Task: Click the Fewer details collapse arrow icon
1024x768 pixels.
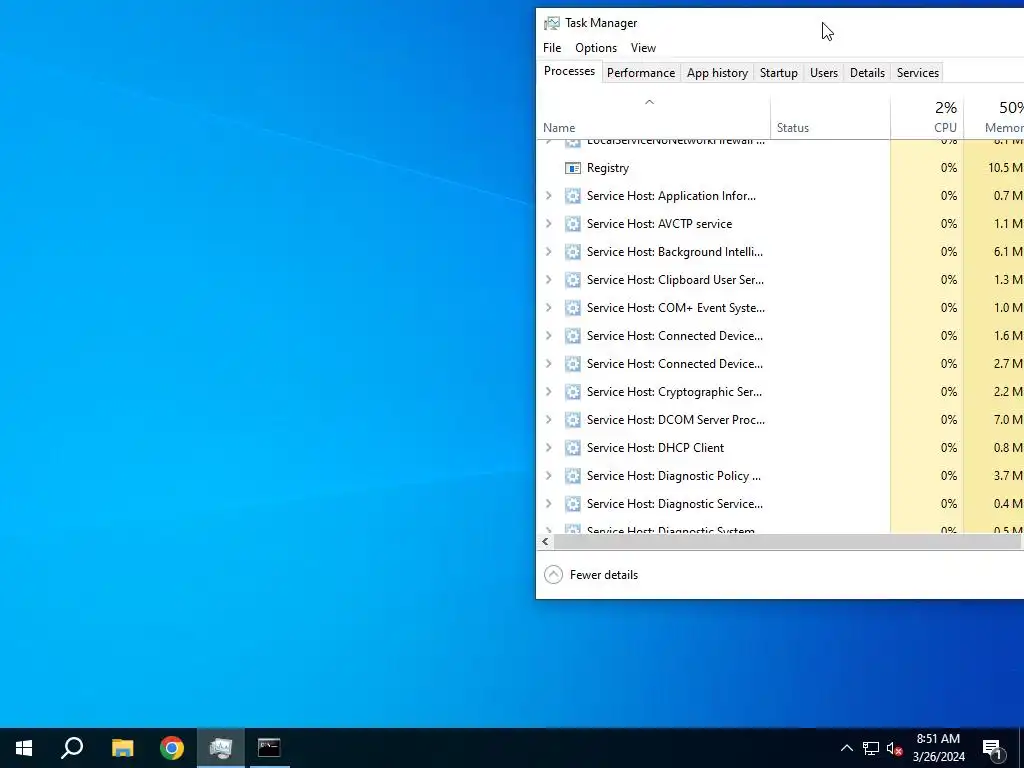Action: pyautogui.click(x=553, y=575)
